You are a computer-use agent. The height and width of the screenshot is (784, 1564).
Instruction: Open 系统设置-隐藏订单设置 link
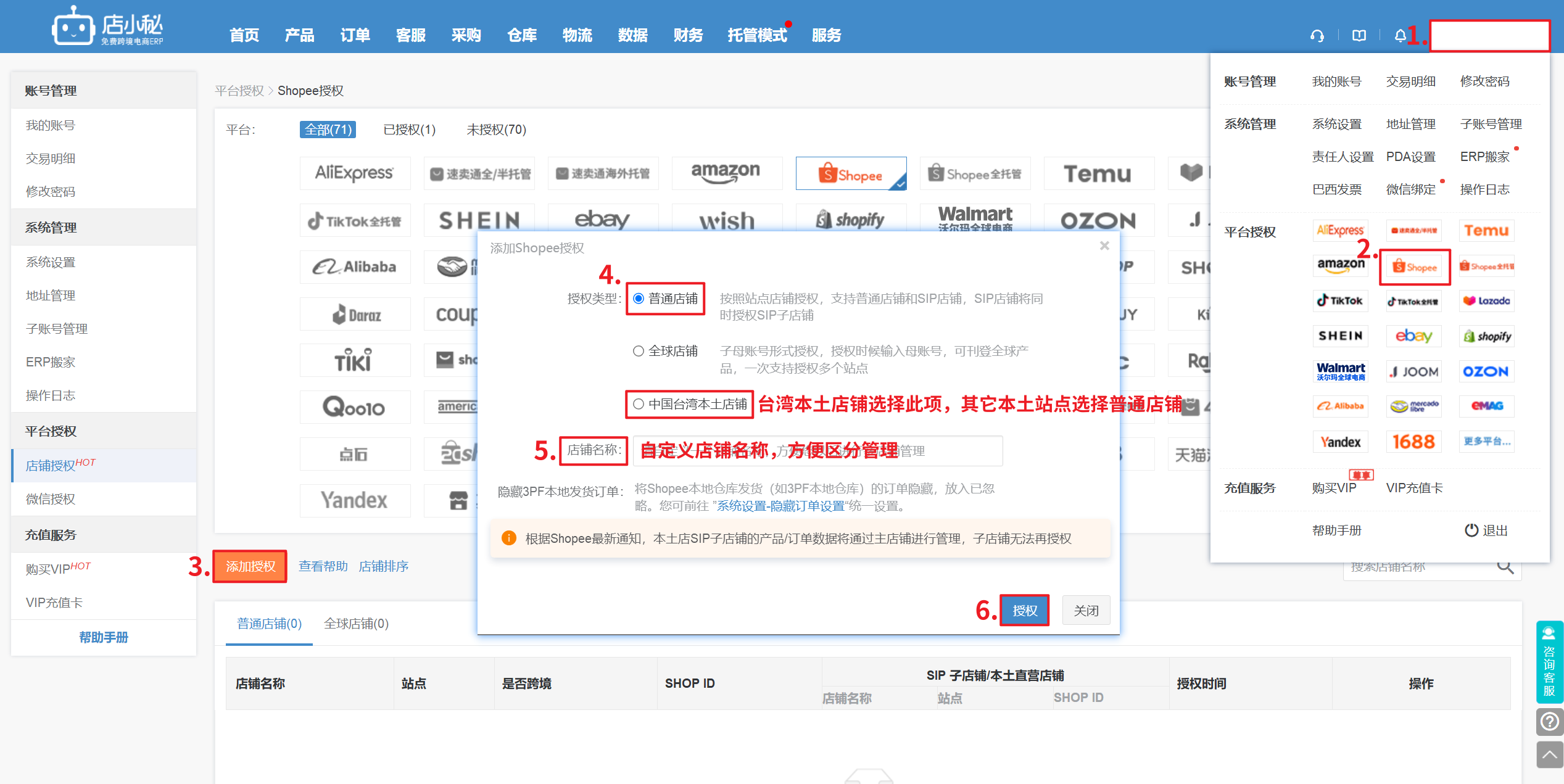(x=780, y=506)
